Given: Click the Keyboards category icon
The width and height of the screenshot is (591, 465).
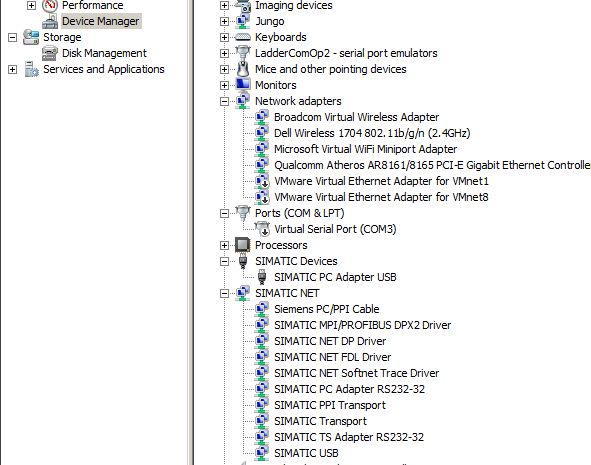Looking at the screenshot, I should coord(243,37).
